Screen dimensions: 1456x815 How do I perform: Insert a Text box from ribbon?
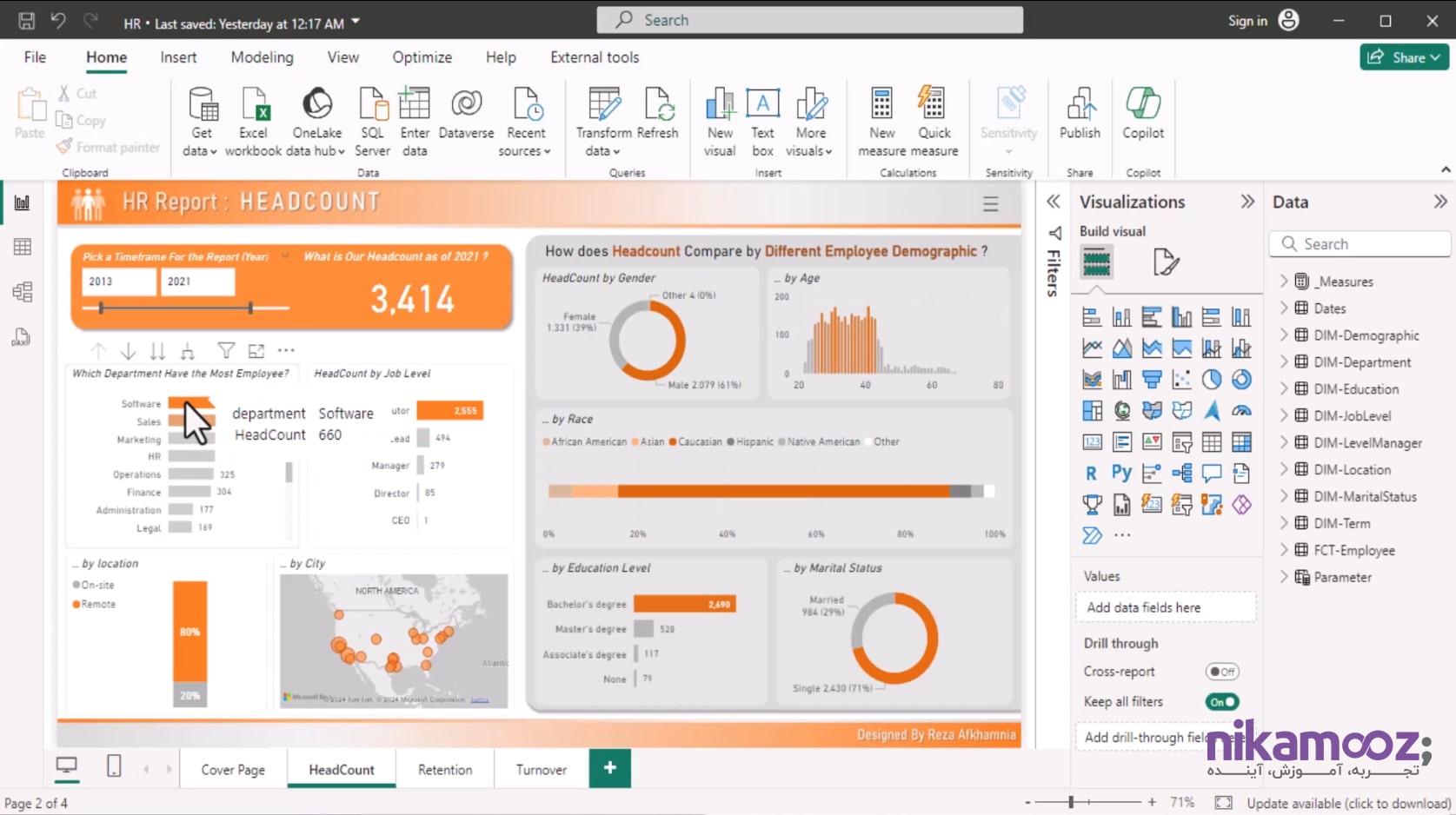(x=762, y=105)
